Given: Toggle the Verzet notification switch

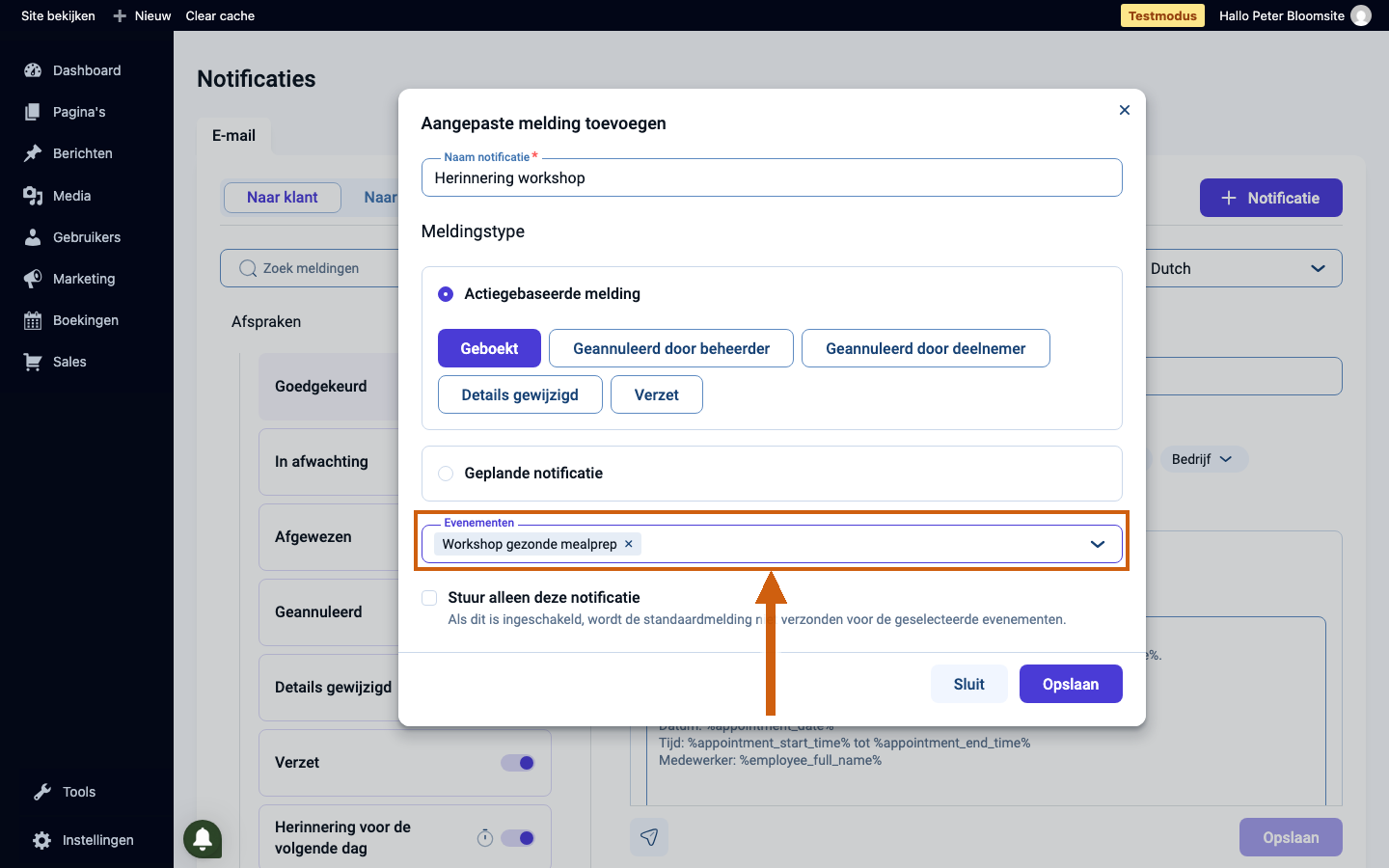Looking at the screenshot, I should tap(518, 763).
